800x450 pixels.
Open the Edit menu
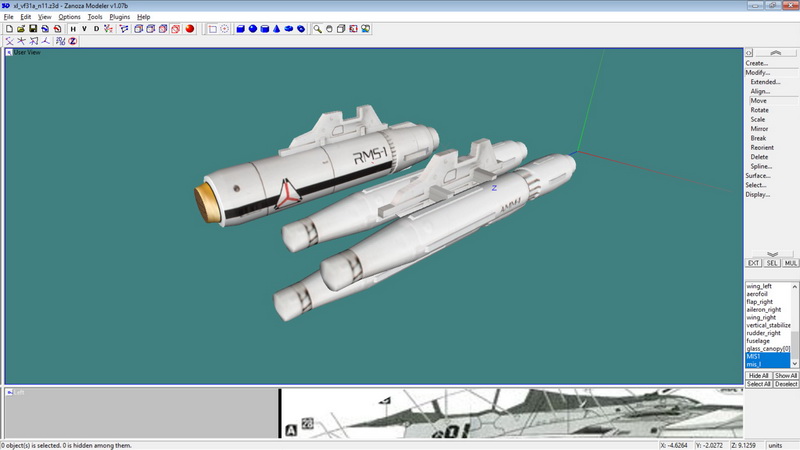tap(26, 17)
